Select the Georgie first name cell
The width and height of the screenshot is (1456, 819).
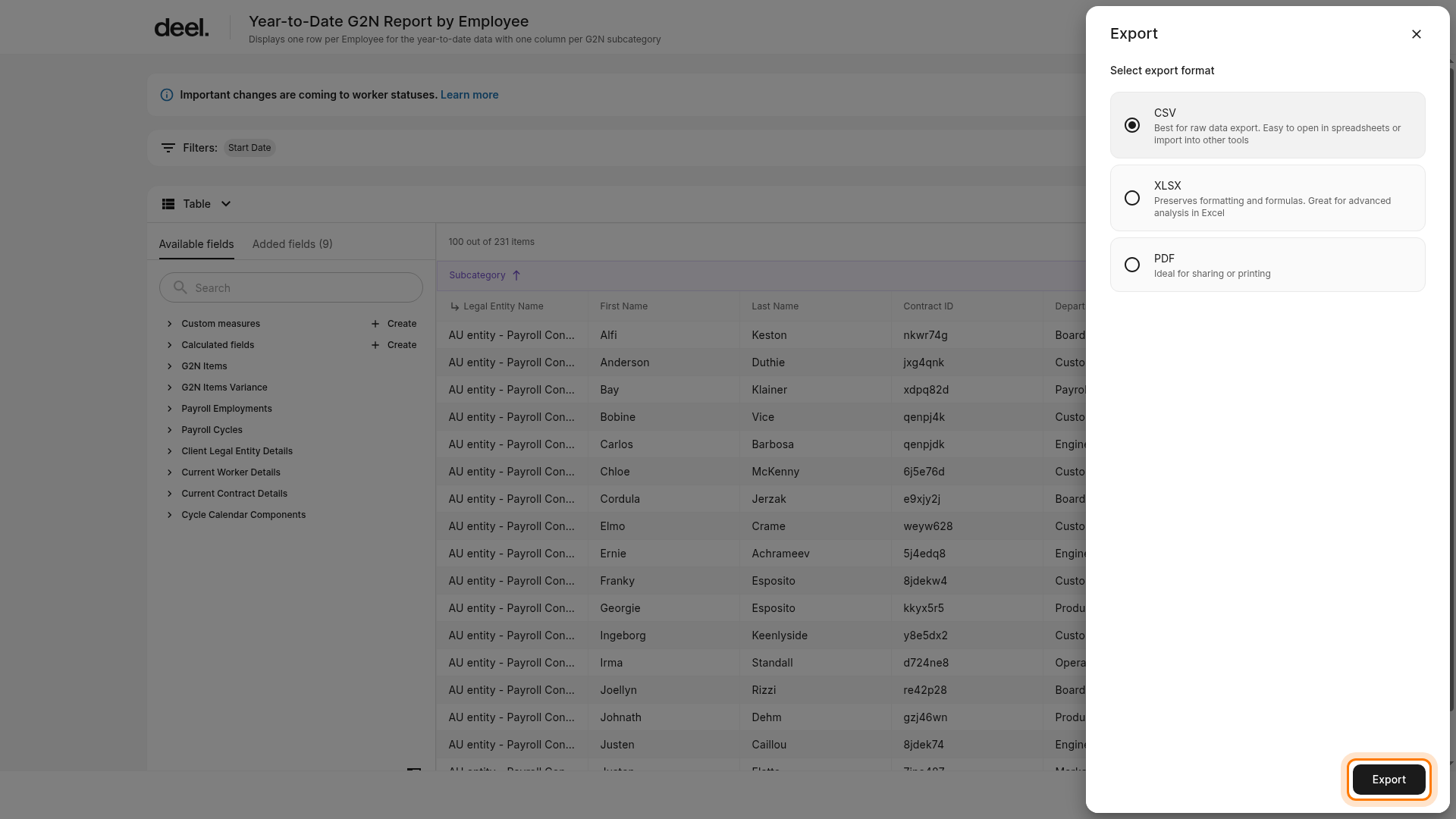[x=664, y=608]
